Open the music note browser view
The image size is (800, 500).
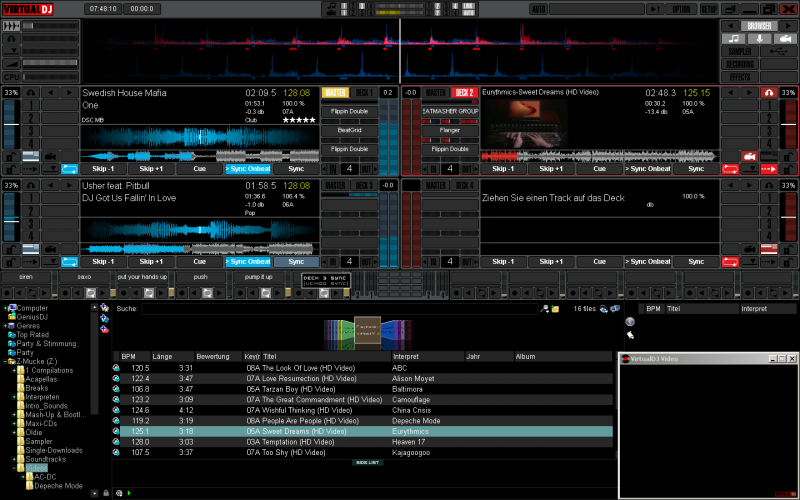(734, 39)
